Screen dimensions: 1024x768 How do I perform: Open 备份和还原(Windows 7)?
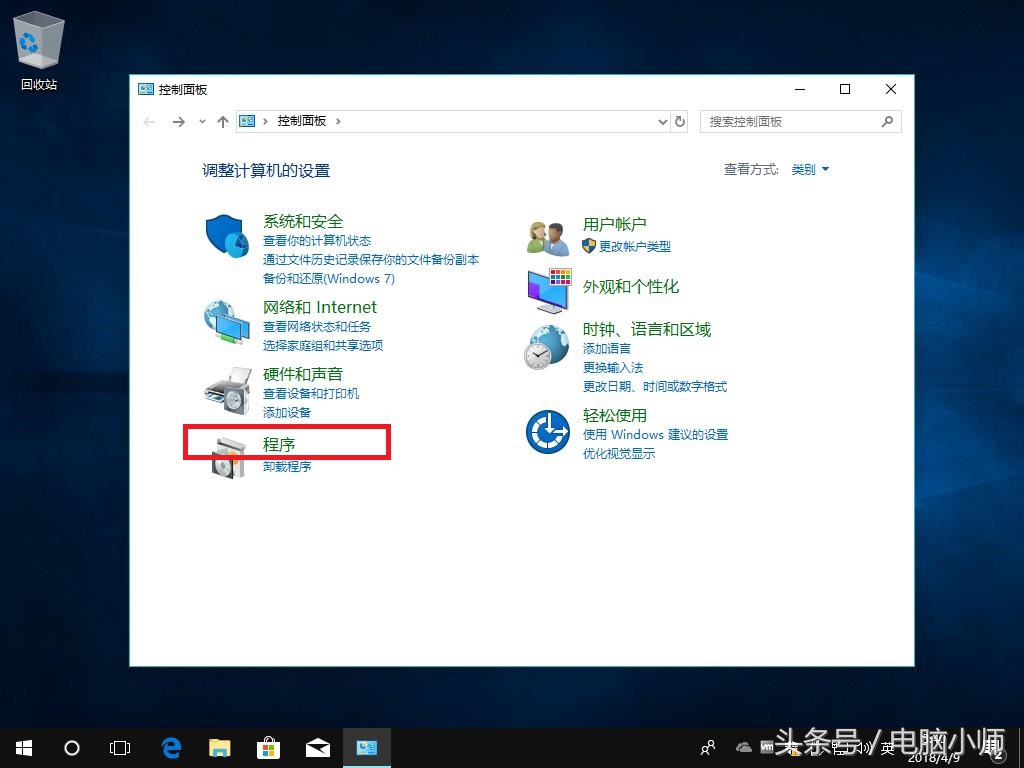pyautogui.click(x=330, y=278)
